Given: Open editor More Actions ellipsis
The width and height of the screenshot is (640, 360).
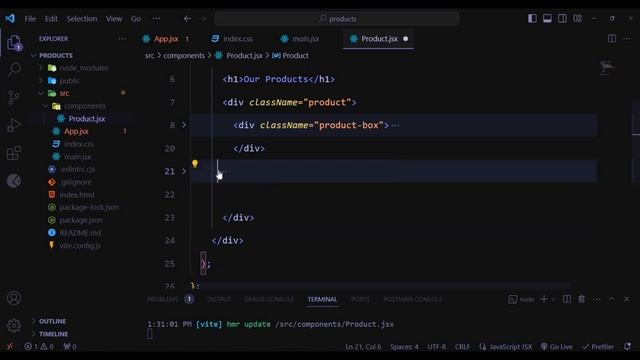Looking at the screenshot, I should pyautogui.click(x=627, y=39).
